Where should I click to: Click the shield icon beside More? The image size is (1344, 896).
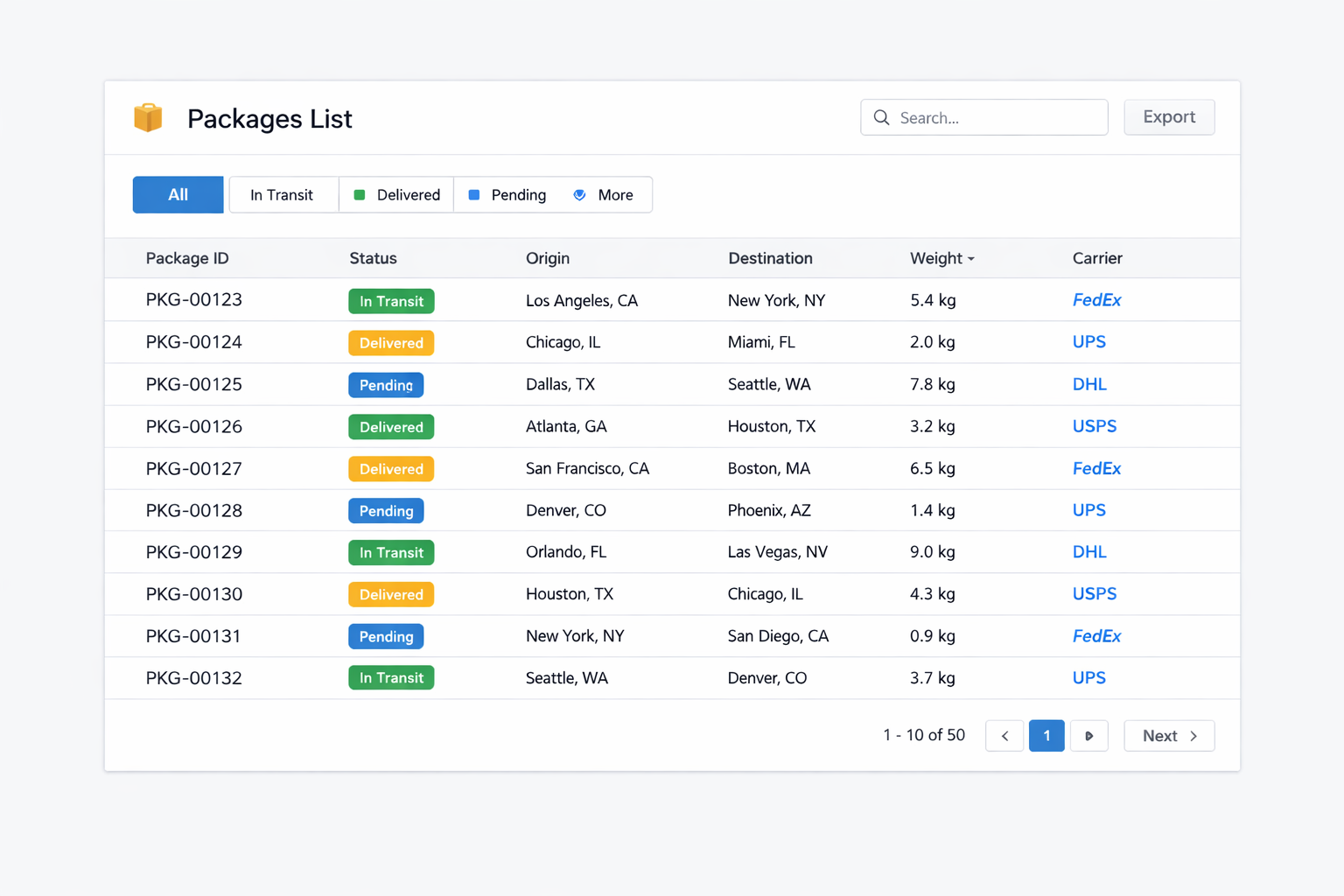pyautogui.click(x=579, y=194)
